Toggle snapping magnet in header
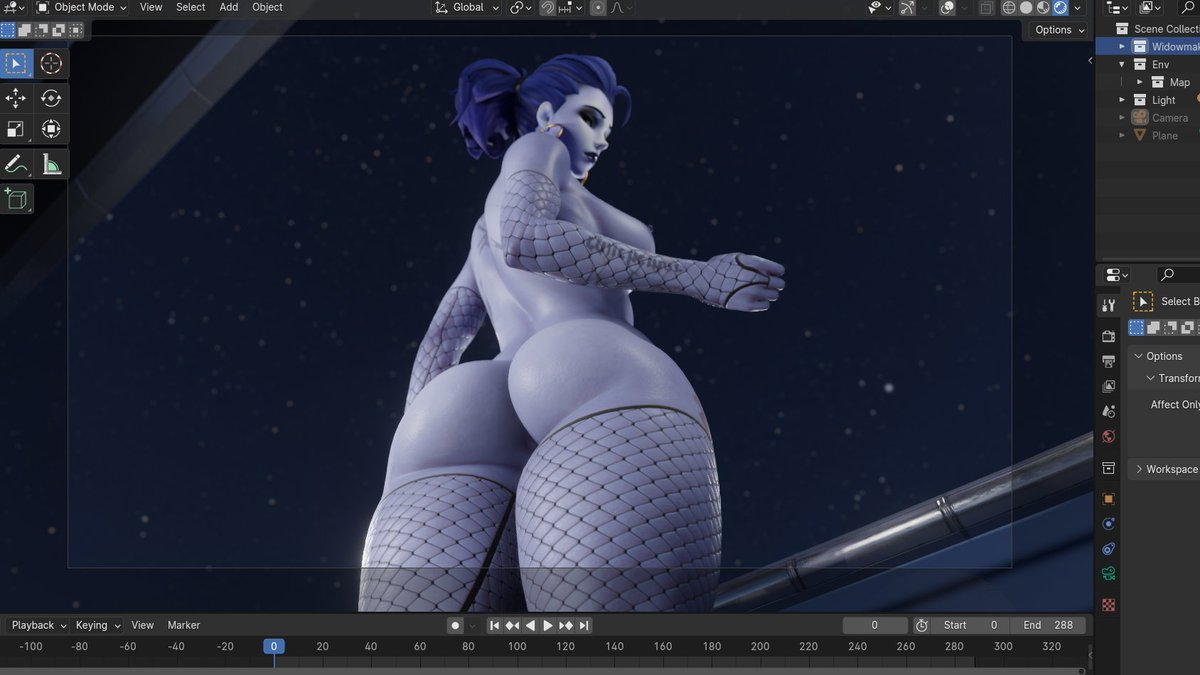 coord(548,7)
